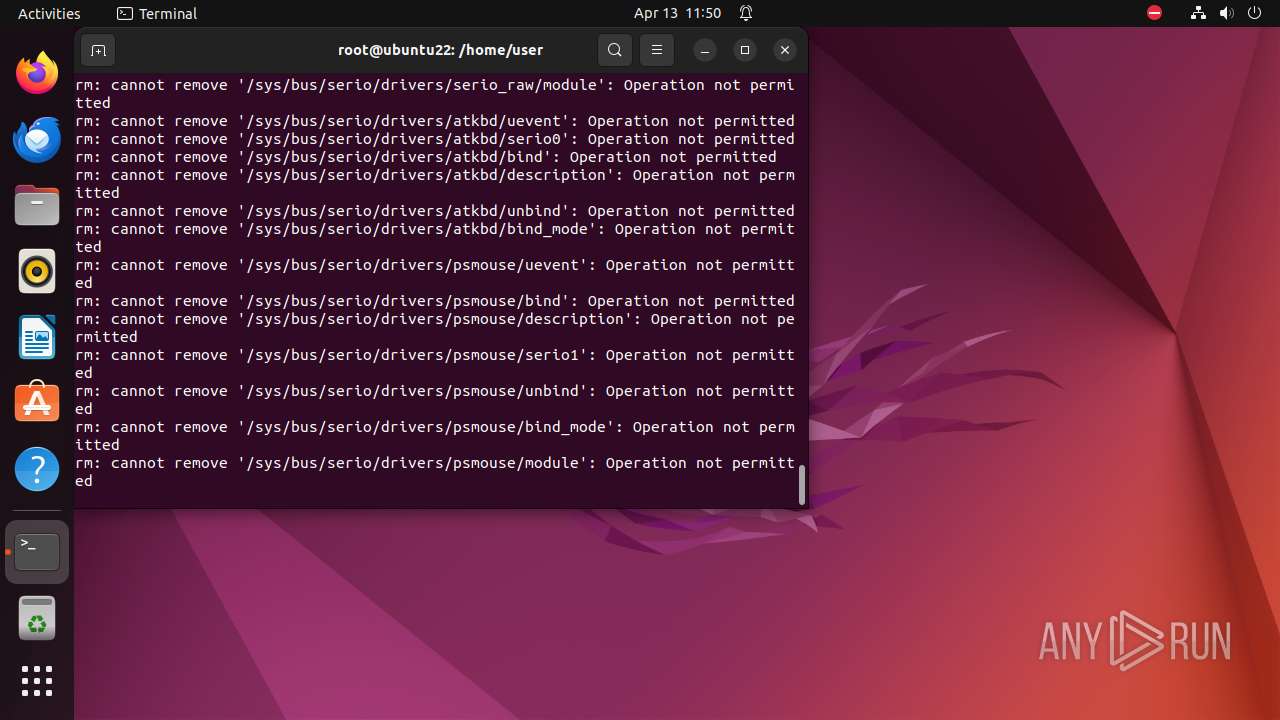Maximize the terminal window
The height and width of the screenshot is (720, 1280).
745,50
